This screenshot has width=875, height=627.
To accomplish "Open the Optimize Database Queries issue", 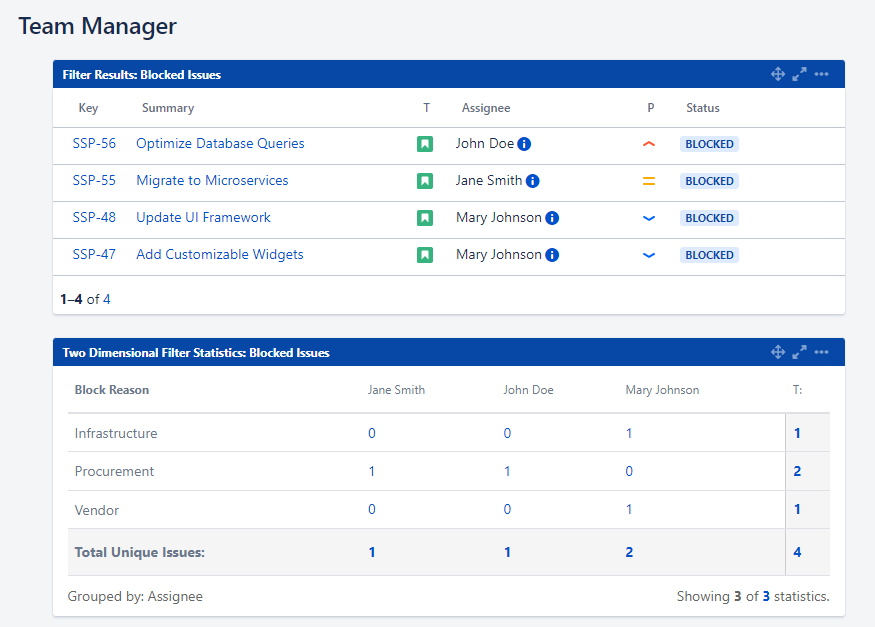I will [x=220, y=144].
